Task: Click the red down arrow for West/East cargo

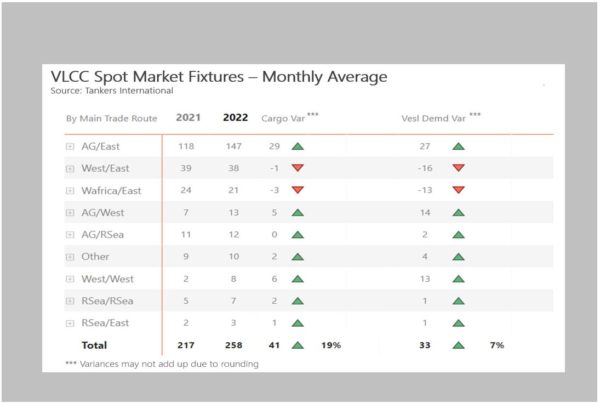Action: tap(298, 168)
